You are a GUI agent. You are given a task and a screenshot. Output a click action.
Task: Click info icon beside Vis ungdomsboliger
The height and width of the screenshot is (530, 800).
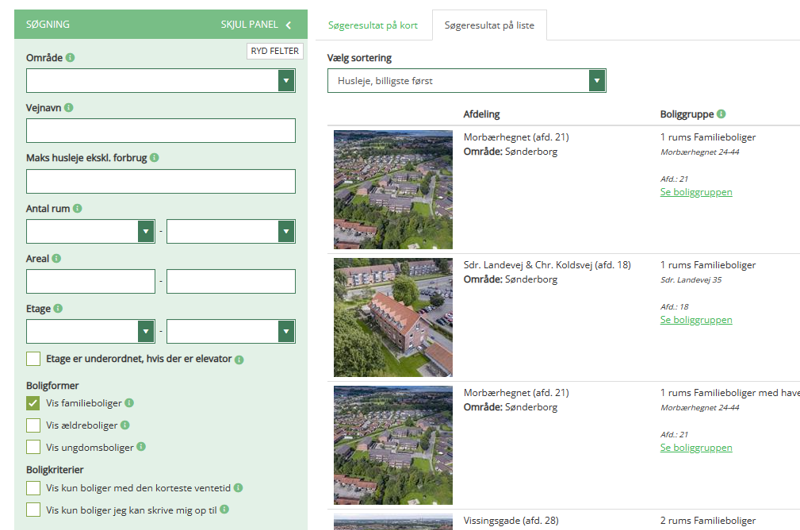pyautogui.click(x=141, y=447)
